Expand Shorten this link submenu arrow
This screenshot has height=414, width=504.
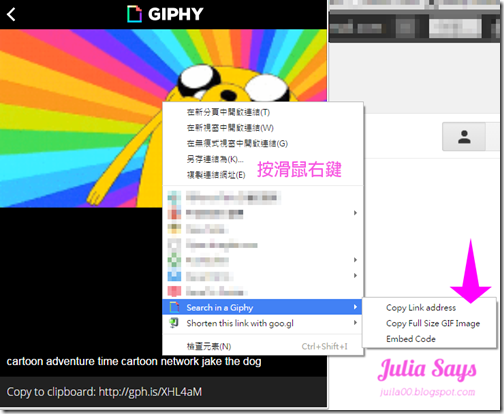click(355, 323)
